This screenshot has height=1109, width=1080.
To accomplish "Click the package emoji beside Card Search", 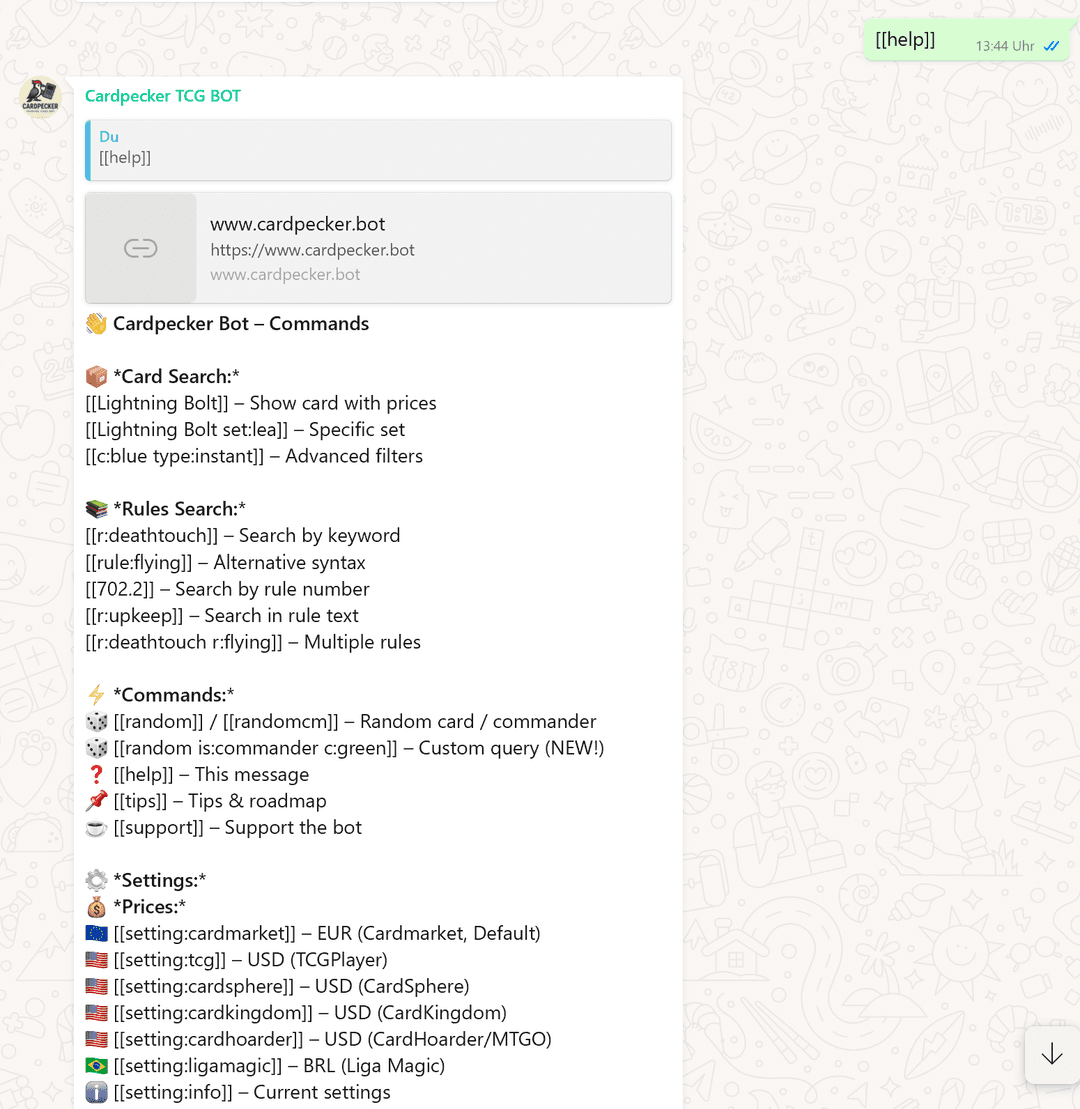I will 95,376.
